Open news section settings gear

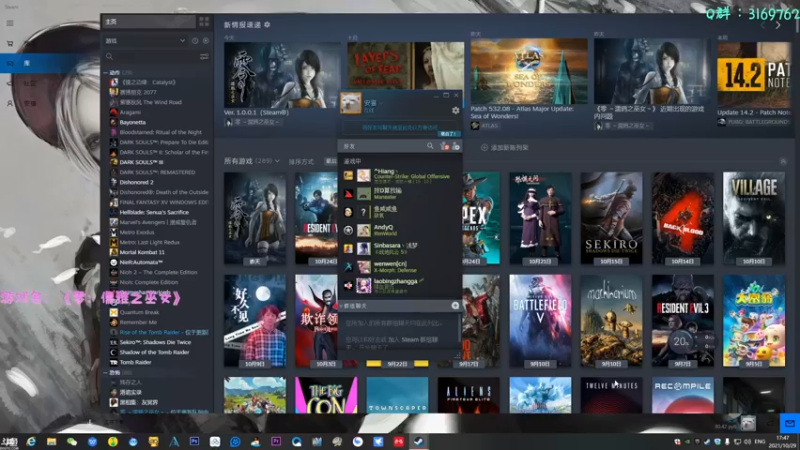pyautogui.click(x=267, y=24)
